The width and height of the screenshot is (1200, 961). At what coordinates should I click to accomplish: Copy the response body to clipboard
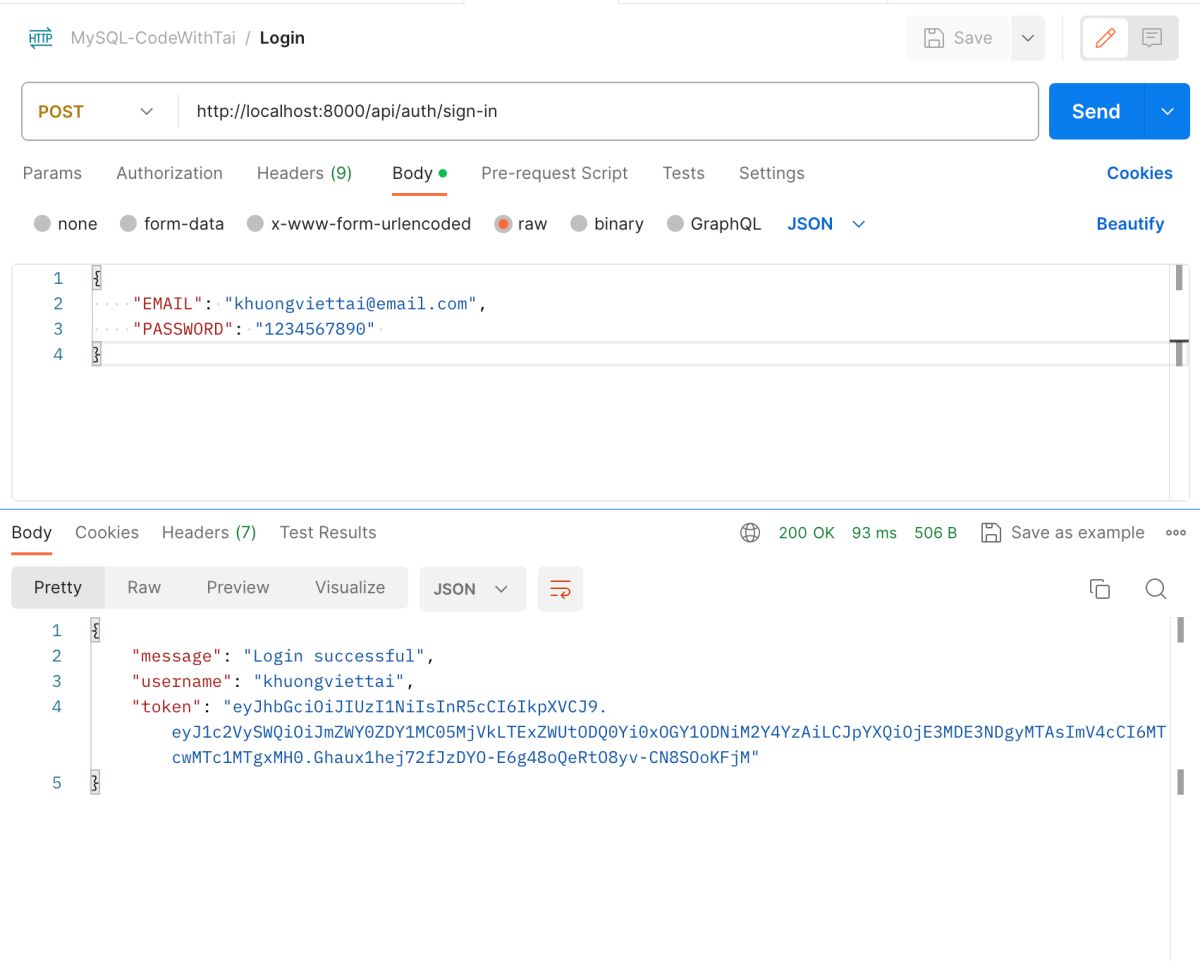click(x=1100, y=589)
